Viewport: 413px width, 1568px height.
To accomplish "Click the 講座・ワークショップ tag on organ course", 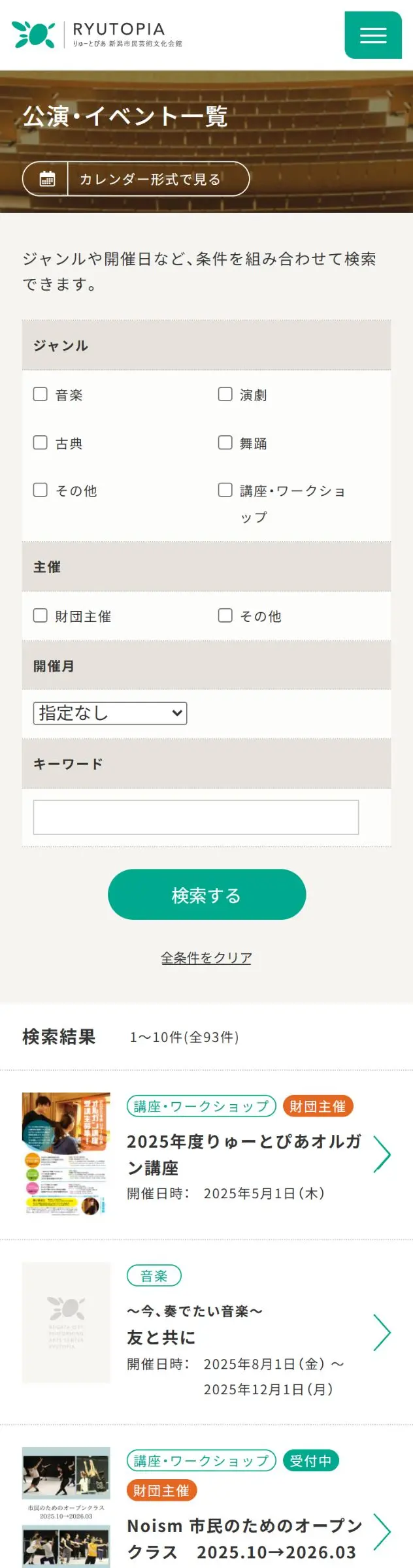I will tap(201, 1106).
